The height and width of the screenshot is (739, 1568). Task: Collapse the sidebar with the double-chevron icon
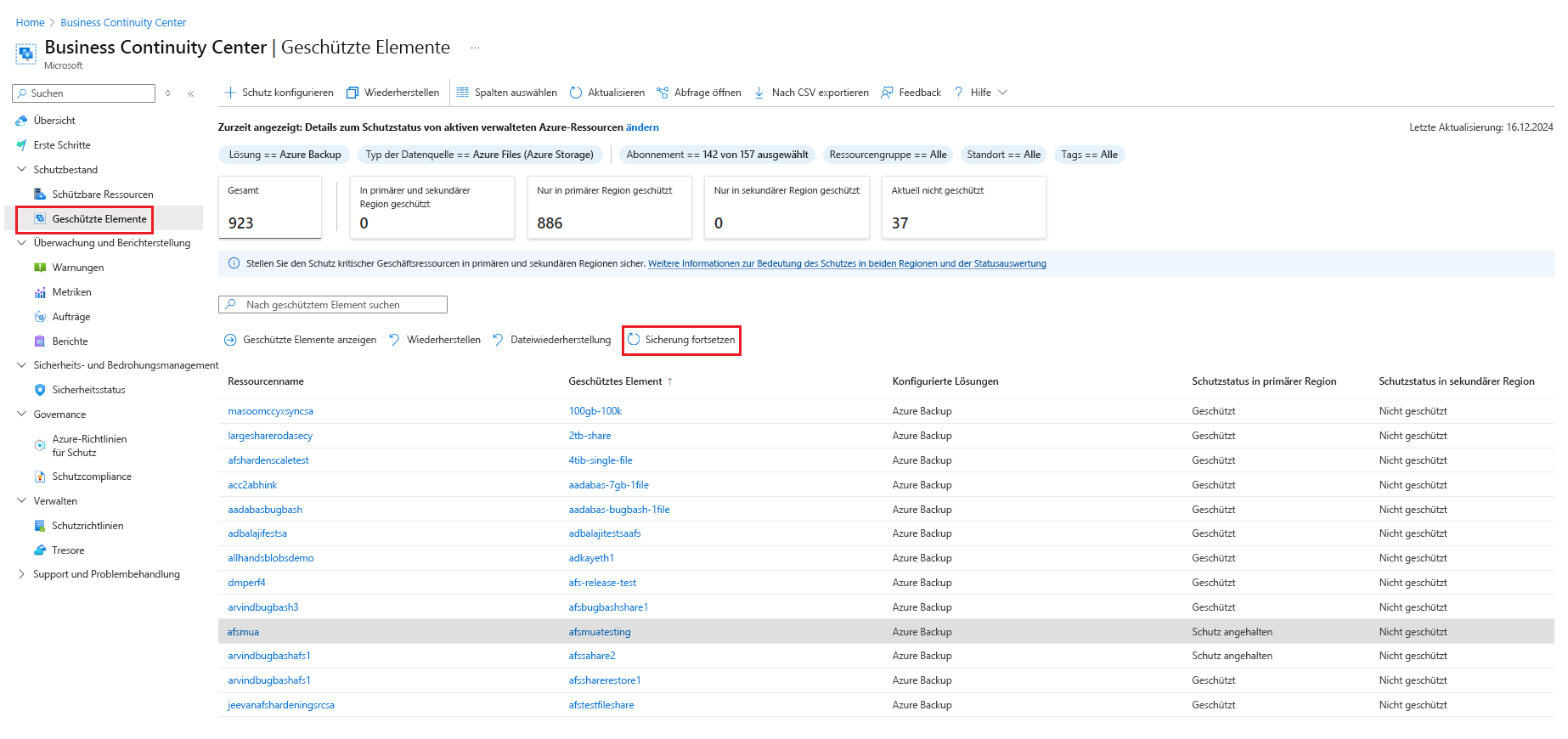pyautogui.click(x=191, y=93)
